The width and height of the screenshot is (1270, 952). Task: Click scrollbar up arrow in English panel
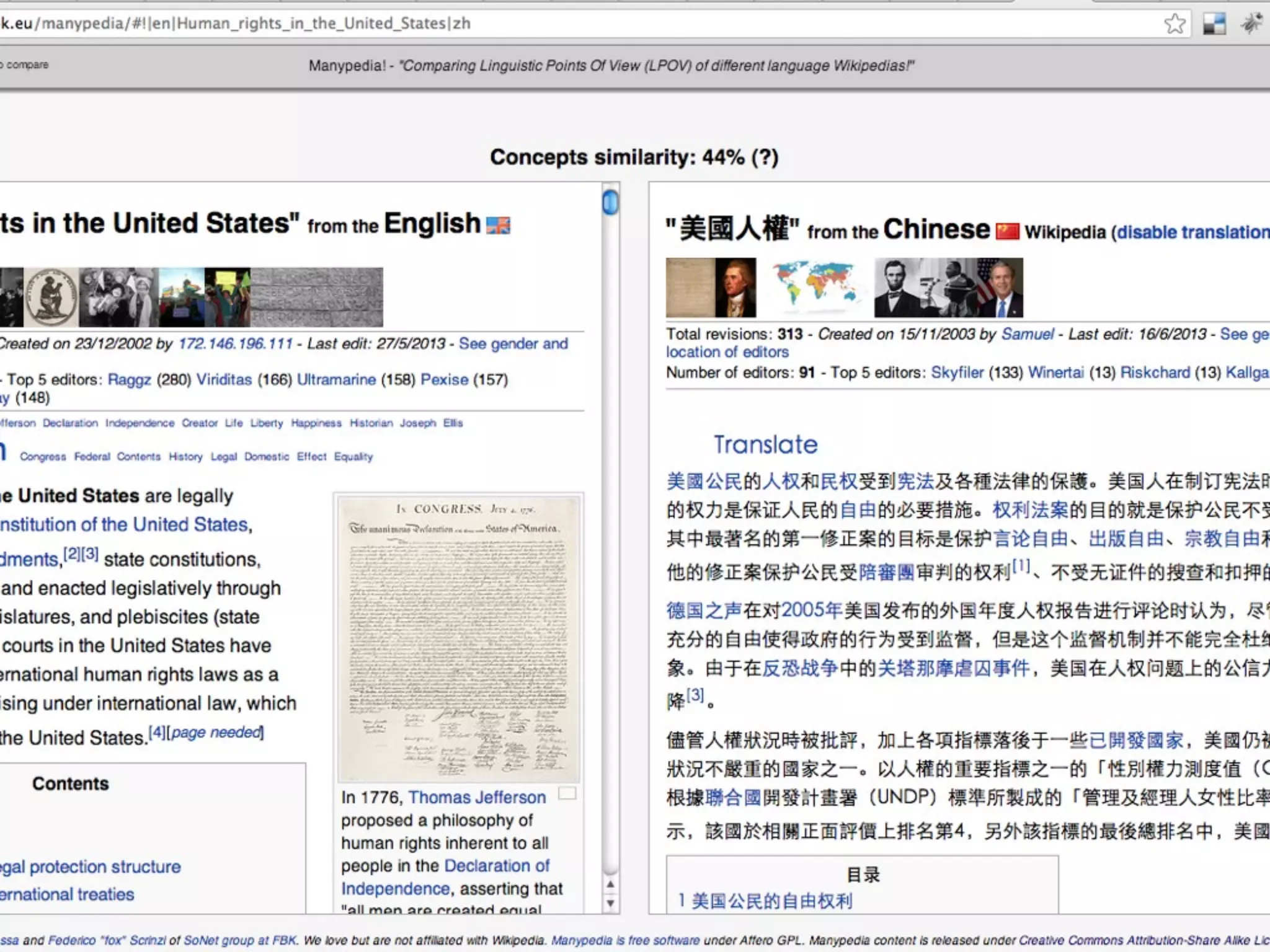click(x=611, y=884)
